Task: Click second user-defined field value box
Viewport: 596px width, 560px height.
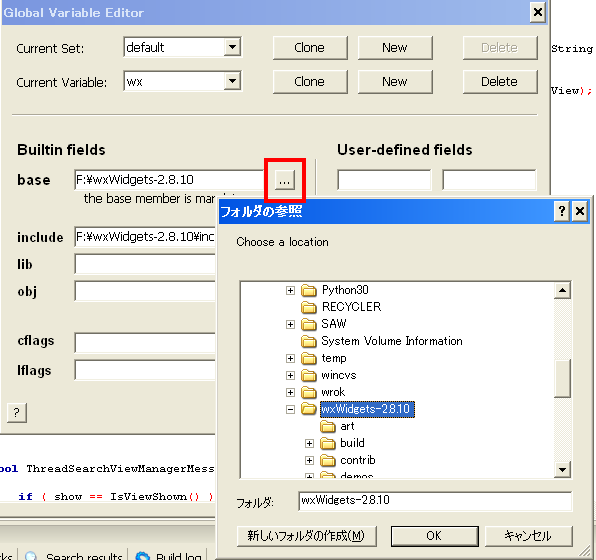Action: 489,180
